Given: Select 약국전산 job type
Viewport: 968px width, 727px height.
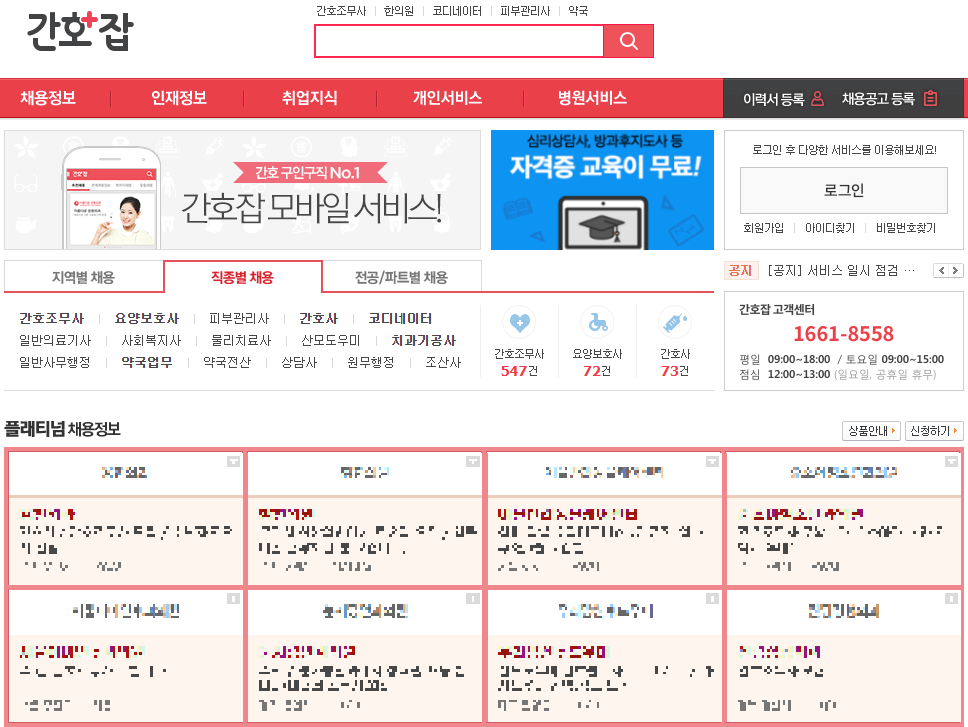Looking at the screenshot, I should (227, 362).
